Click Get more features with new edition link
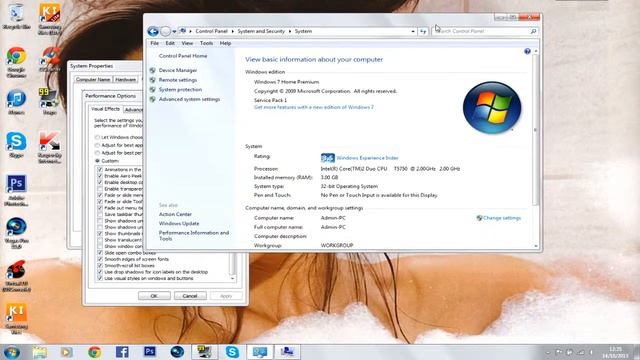Screen dimensions: 640x360 tap(314, 107)
